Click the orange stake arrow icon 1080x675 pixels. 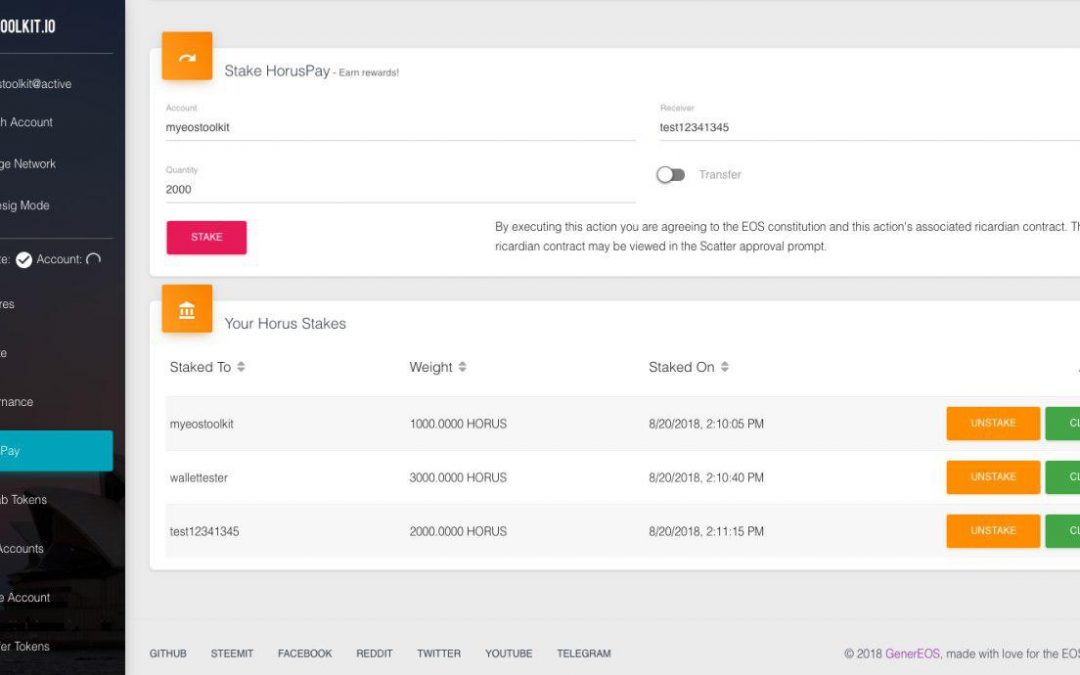(187, 56)
